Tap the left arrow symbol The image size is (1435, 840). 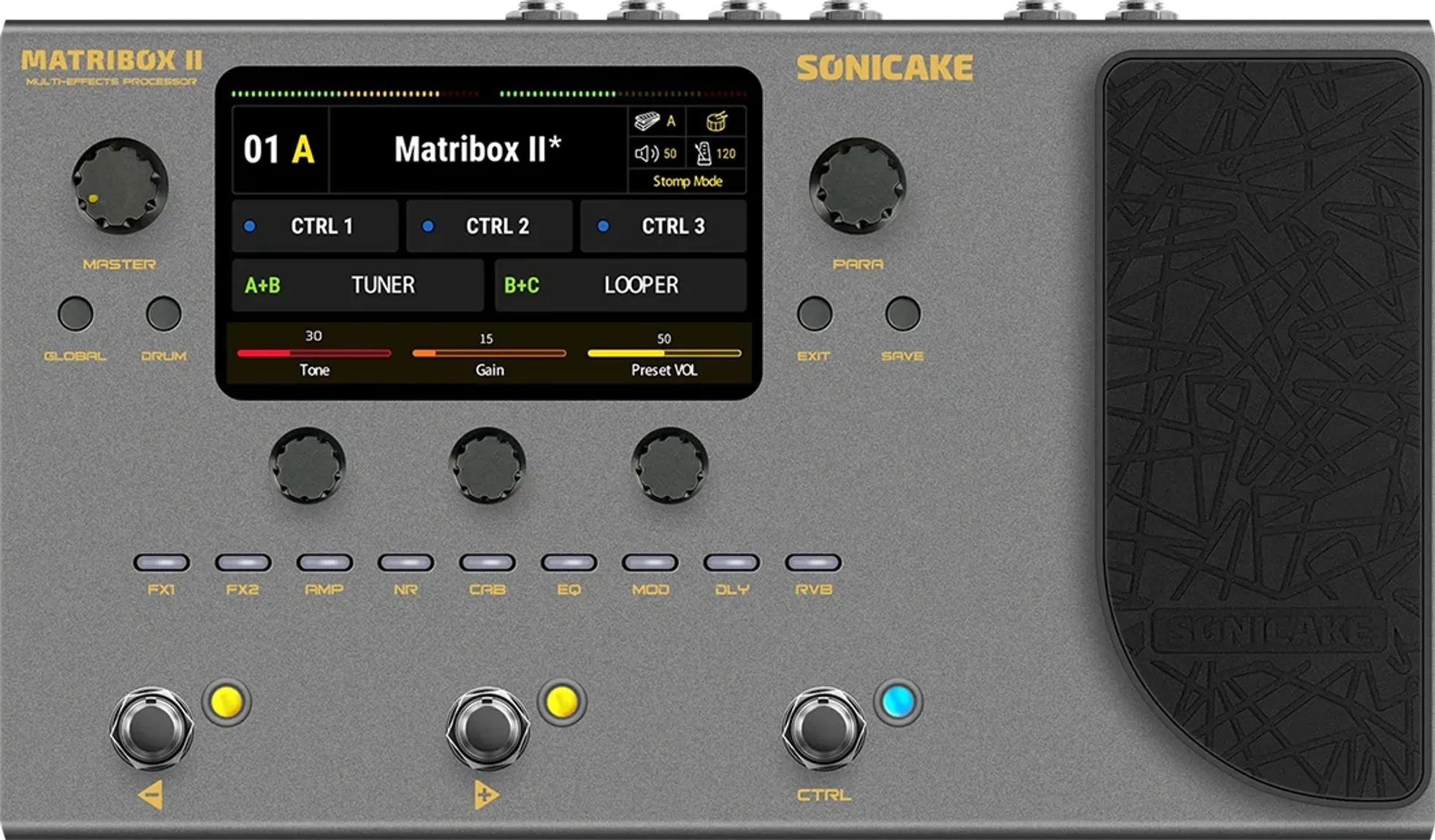coord(151,795)
